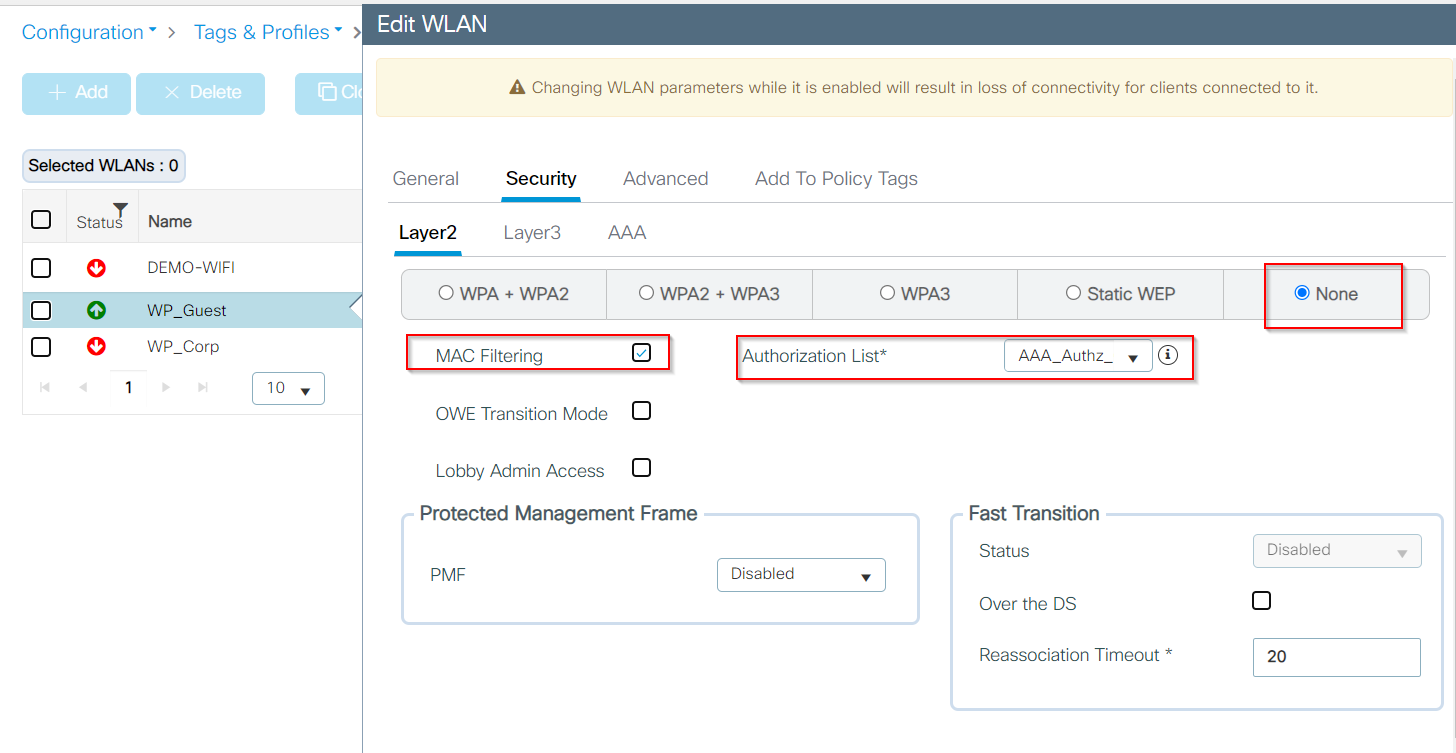Click the Name column header
The image size is (1456, 753).
[170, 222]
